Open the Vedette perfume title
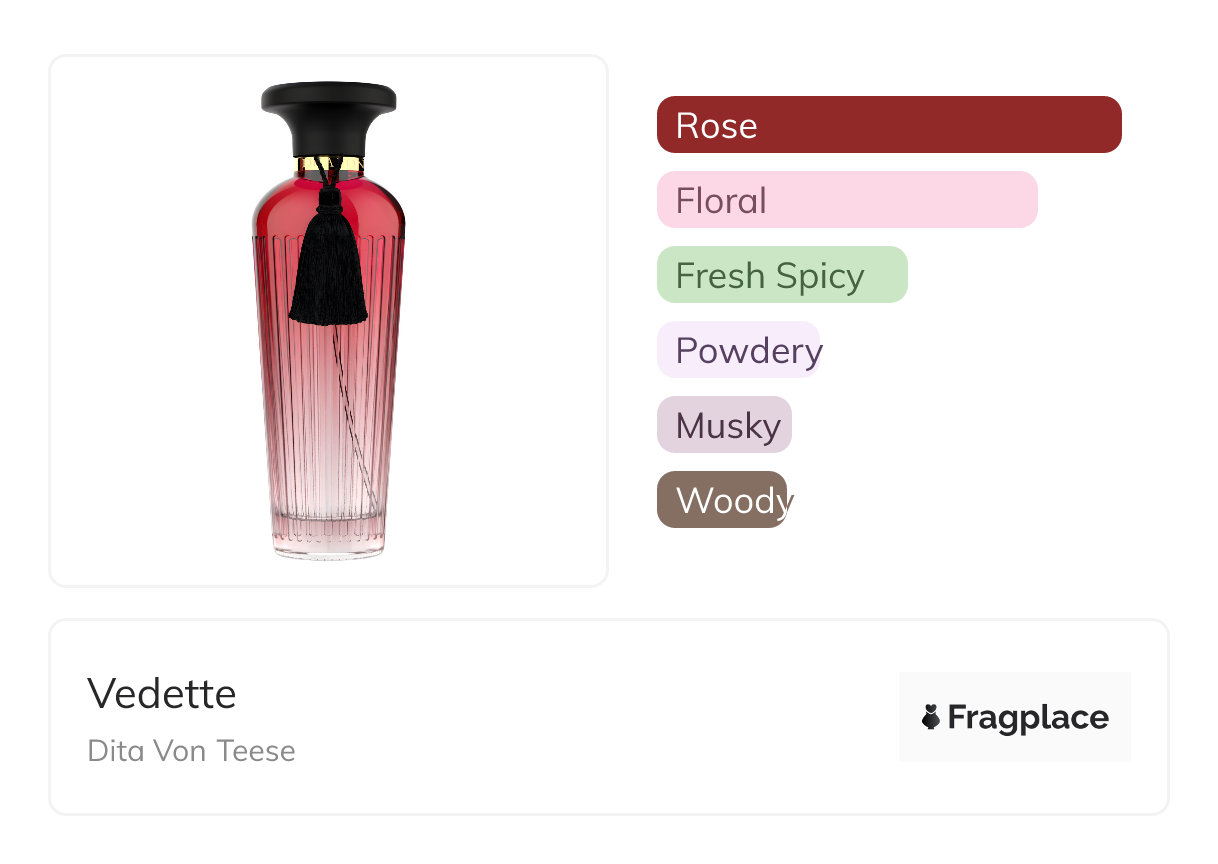 click(x=162, y=694)
